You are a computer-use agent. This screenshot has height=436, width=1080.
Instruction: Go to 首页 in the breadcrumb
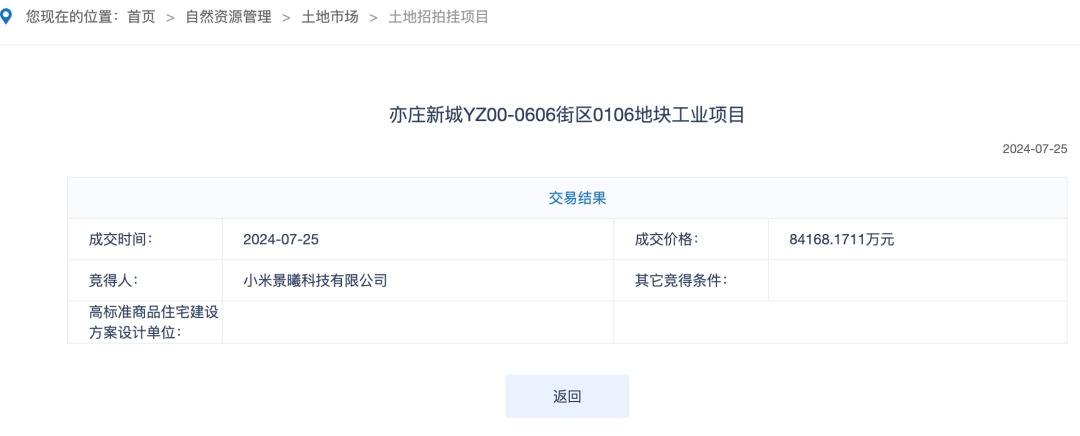click(141, 17)
